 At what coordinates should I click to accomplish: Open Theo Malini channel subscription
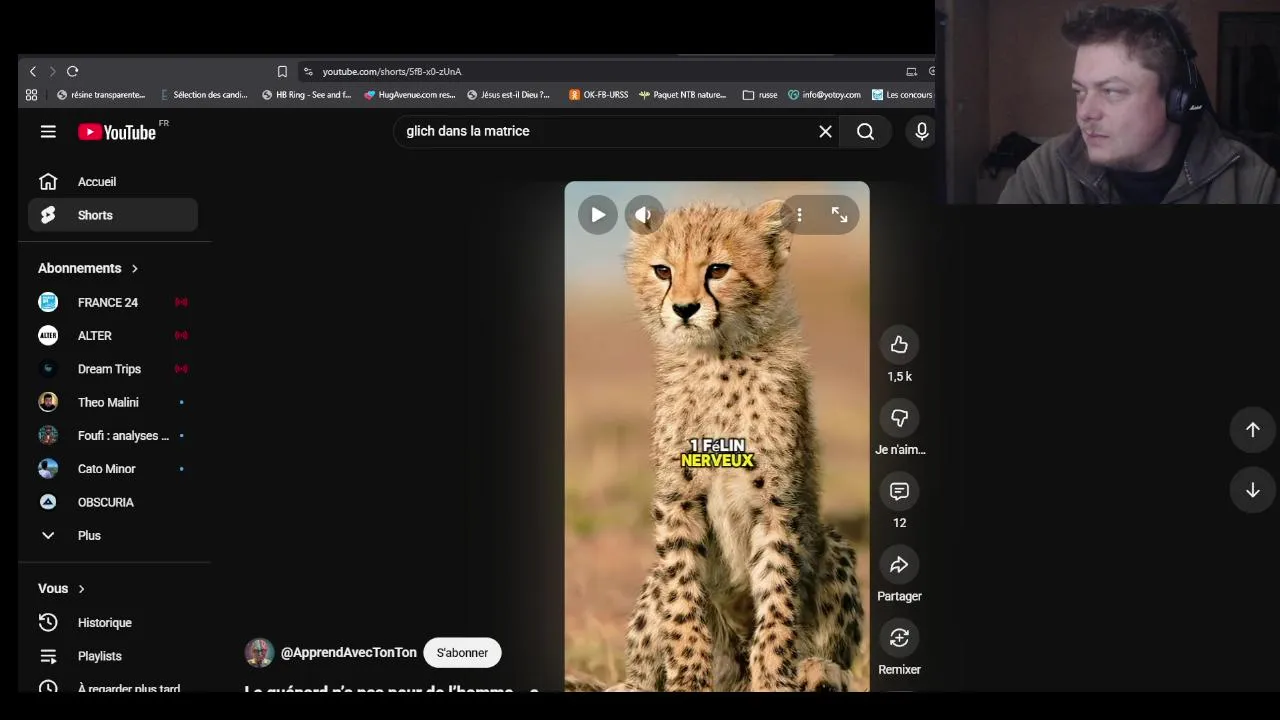[113, 402]
